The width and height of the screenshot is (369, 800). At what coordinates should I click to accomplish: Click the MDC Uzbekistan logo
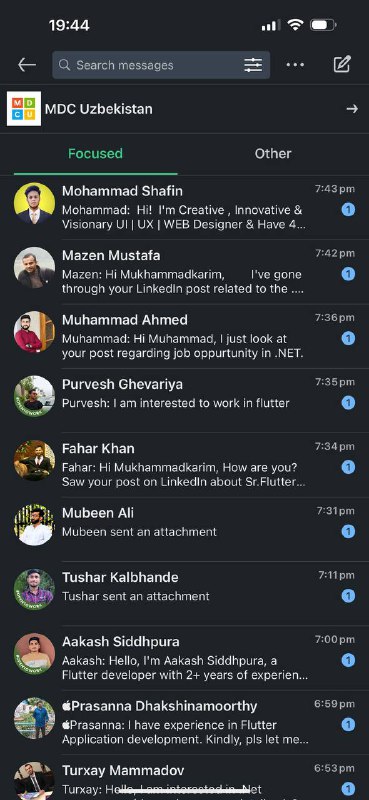pyautogui.click(x=23, y=109)
